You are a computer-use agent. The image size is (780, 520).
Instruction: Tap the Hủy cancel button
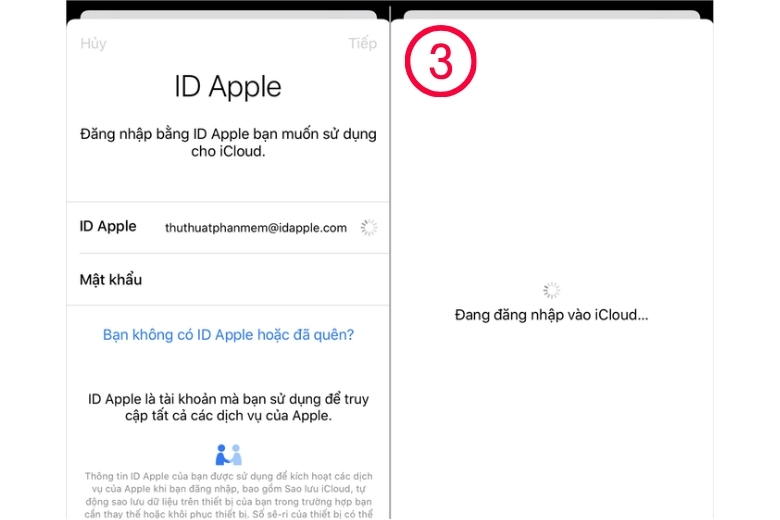click(x=93, y=44)
